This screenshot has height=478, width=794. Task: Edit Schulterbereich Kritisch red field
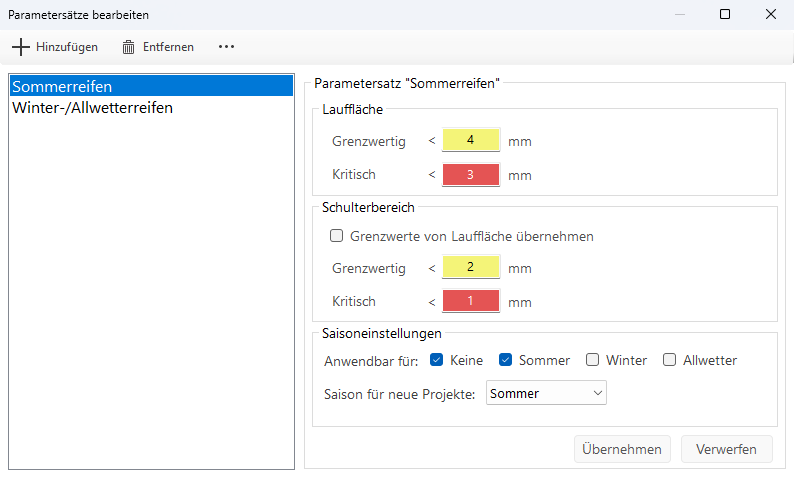click(x=470, y=301)
